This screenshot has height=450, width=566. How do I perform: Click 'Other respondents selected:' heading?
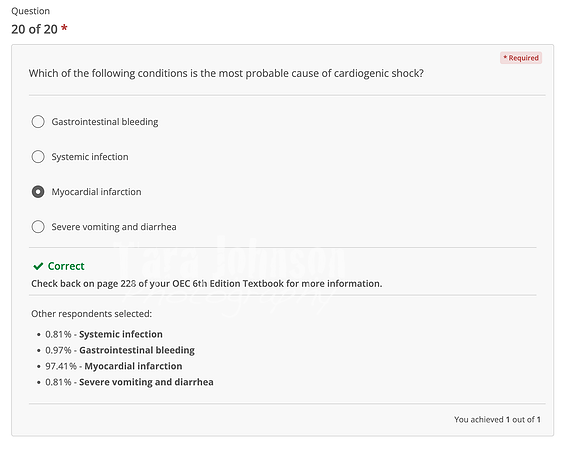point(91,314)
